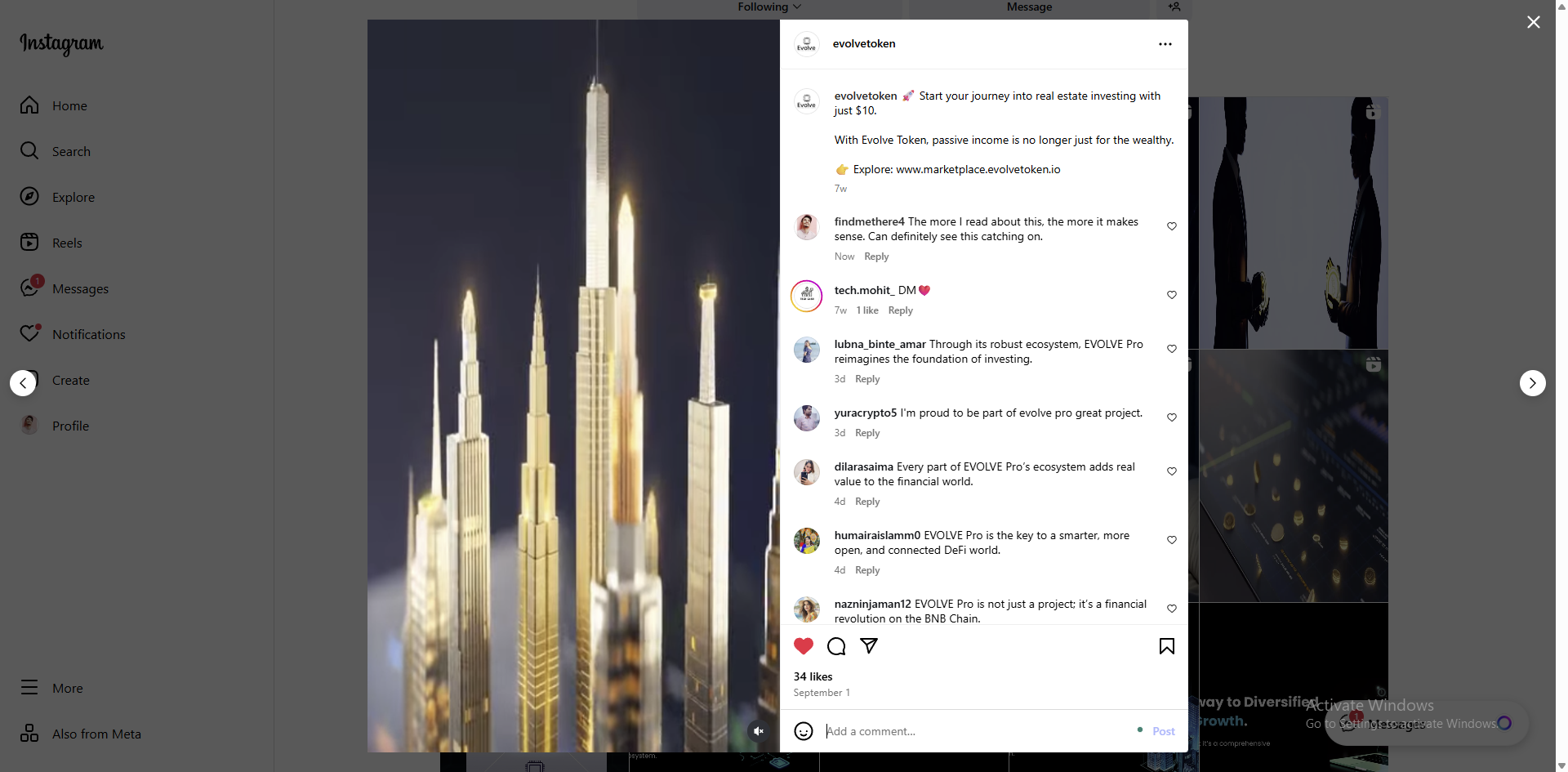Image resolution: width=1568 pixels, height=772 pixels.
Task: Reply to tech.mohit_'s comment
Action: coord(901,310)
